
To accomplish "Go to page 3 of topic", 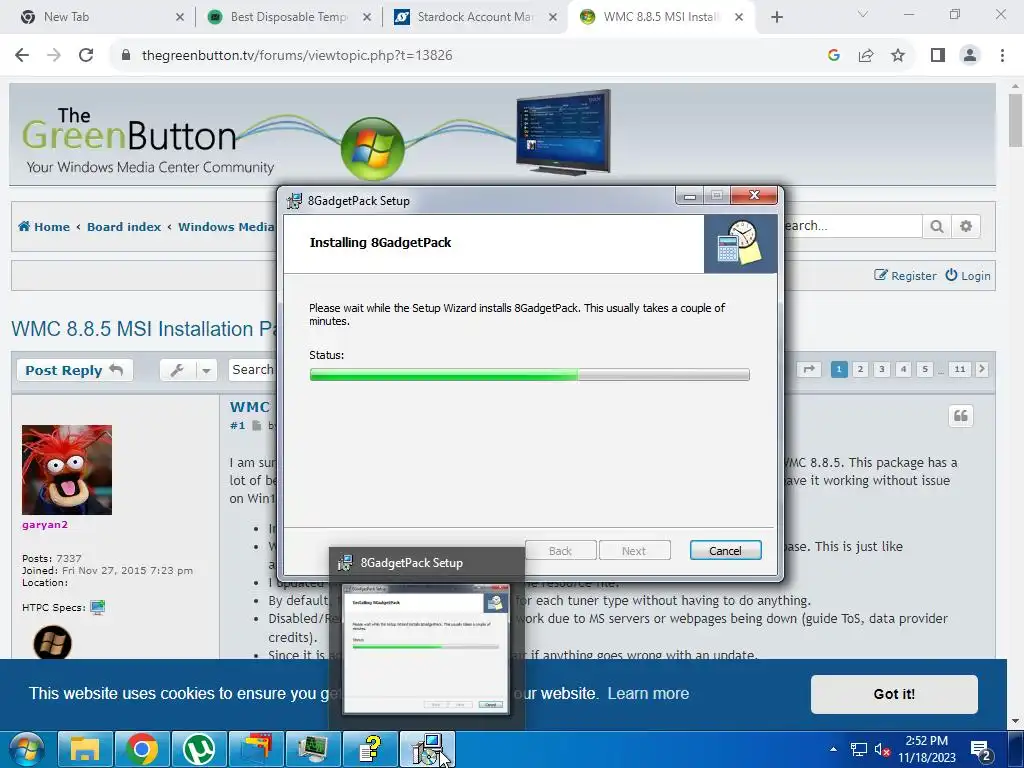I will [882, 370].
